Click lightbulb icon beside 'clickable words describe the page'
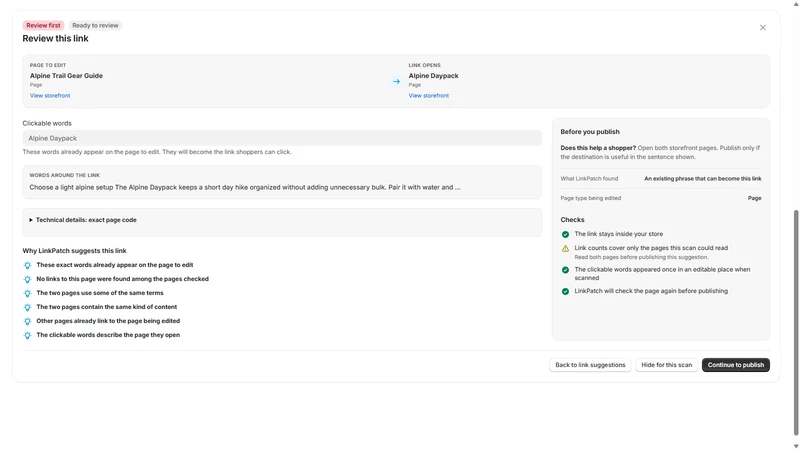The image size is (800, 450). 28,335
